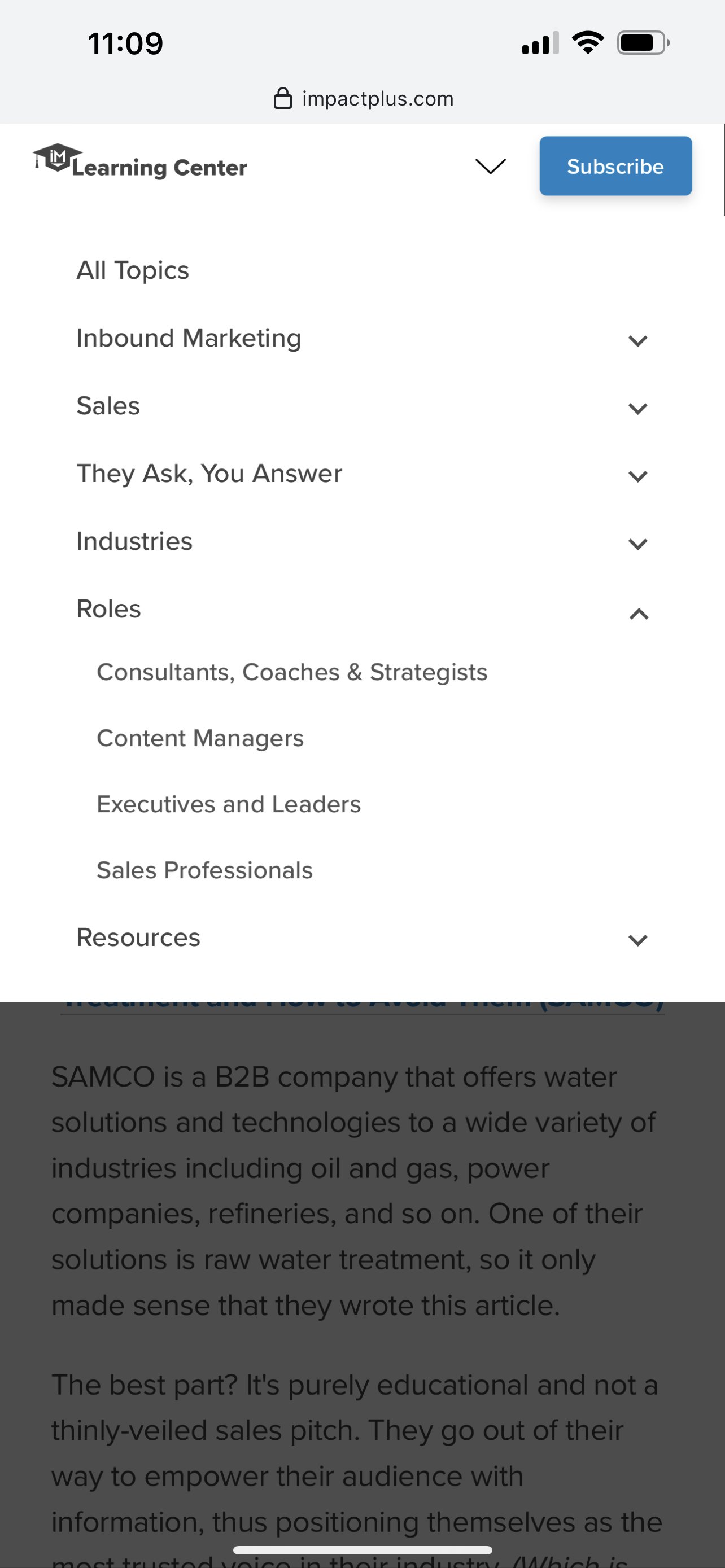Screen dimensions: 725x1568
Task: Tap the lock icon in address bar
Action: [x=282, y=99]
